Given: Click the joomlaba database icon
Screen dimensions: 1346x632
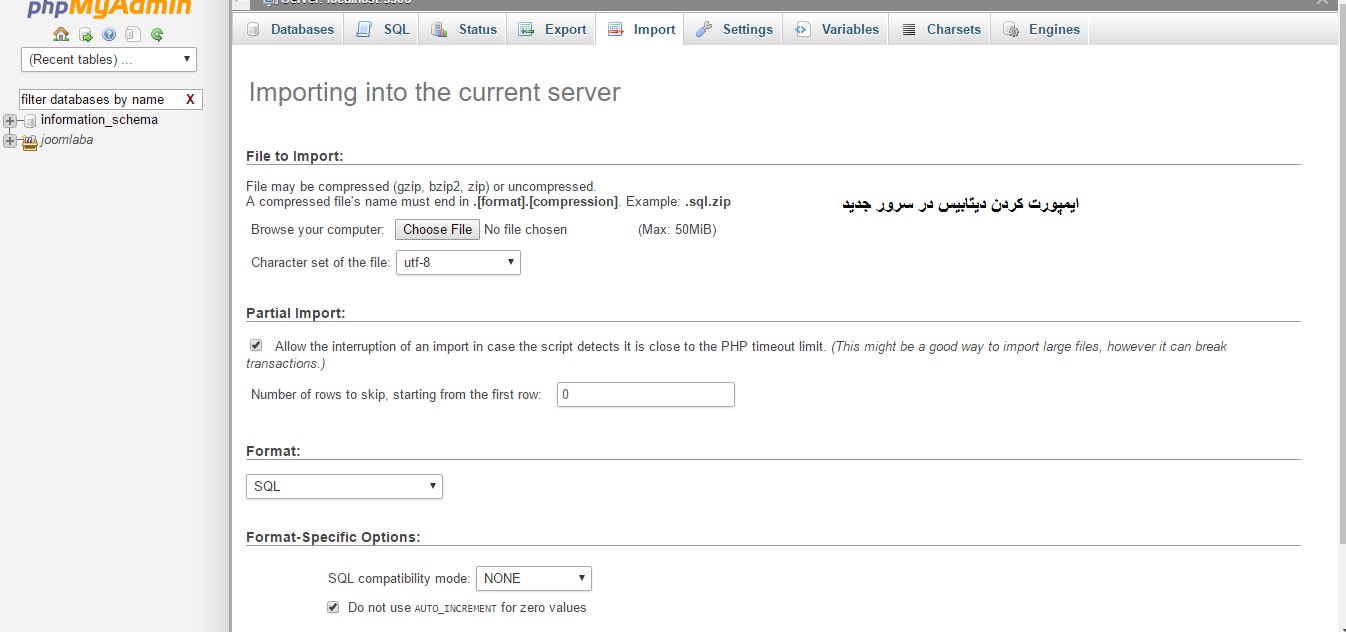Looking at the screenshot, I should coord(30,141).
